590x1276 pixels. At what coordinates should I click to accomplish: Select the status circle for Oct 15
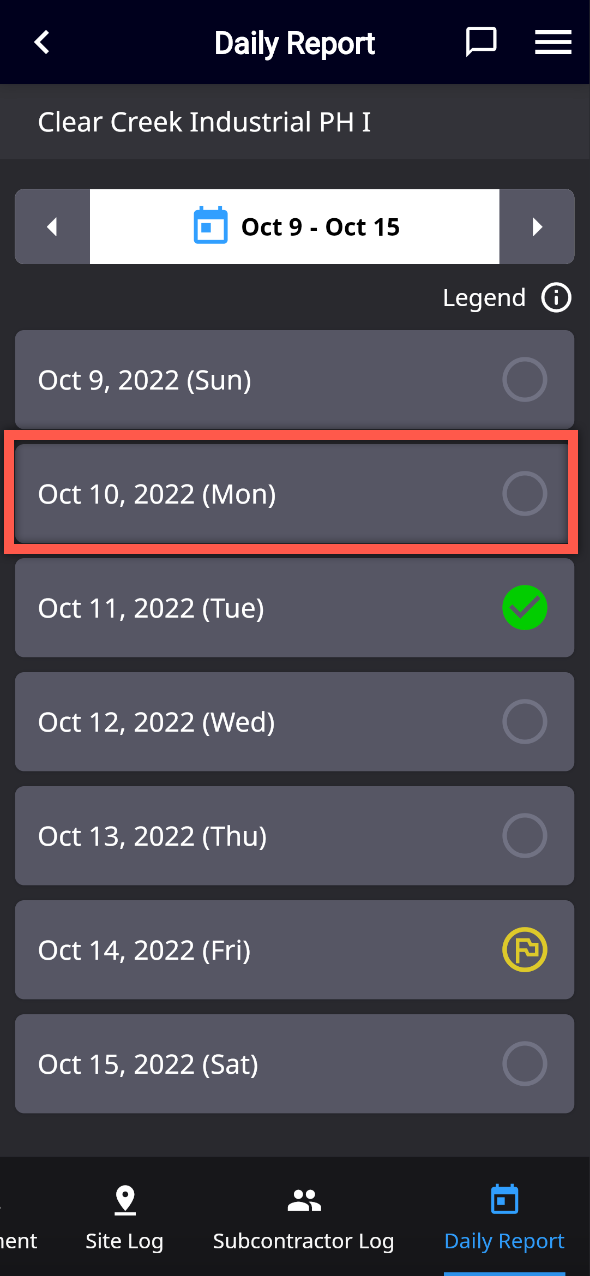[524, 1064]
